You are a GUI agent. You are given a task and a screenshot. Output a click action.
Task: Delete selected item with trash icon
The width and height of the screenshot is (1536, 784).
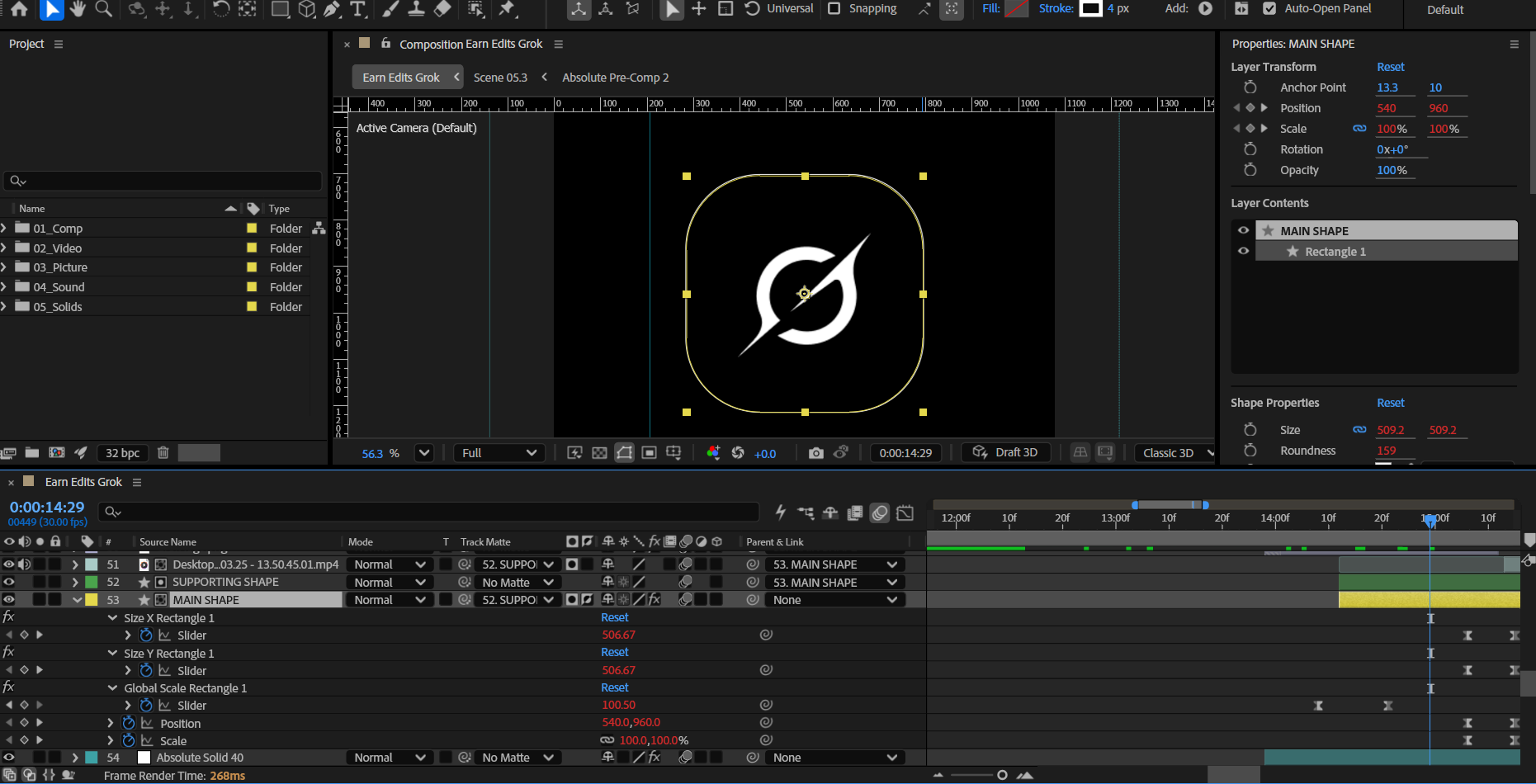click(163, 452)
